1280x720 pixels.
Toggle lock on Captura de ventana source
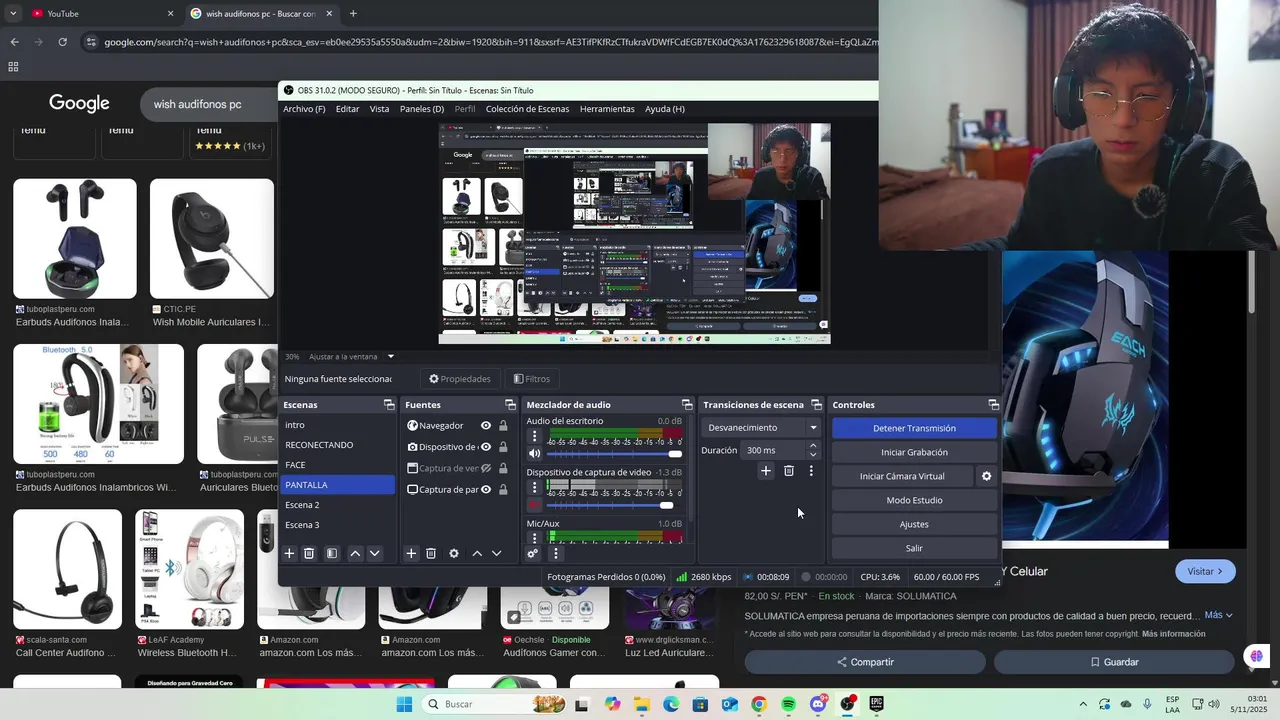tap(503, 468)
